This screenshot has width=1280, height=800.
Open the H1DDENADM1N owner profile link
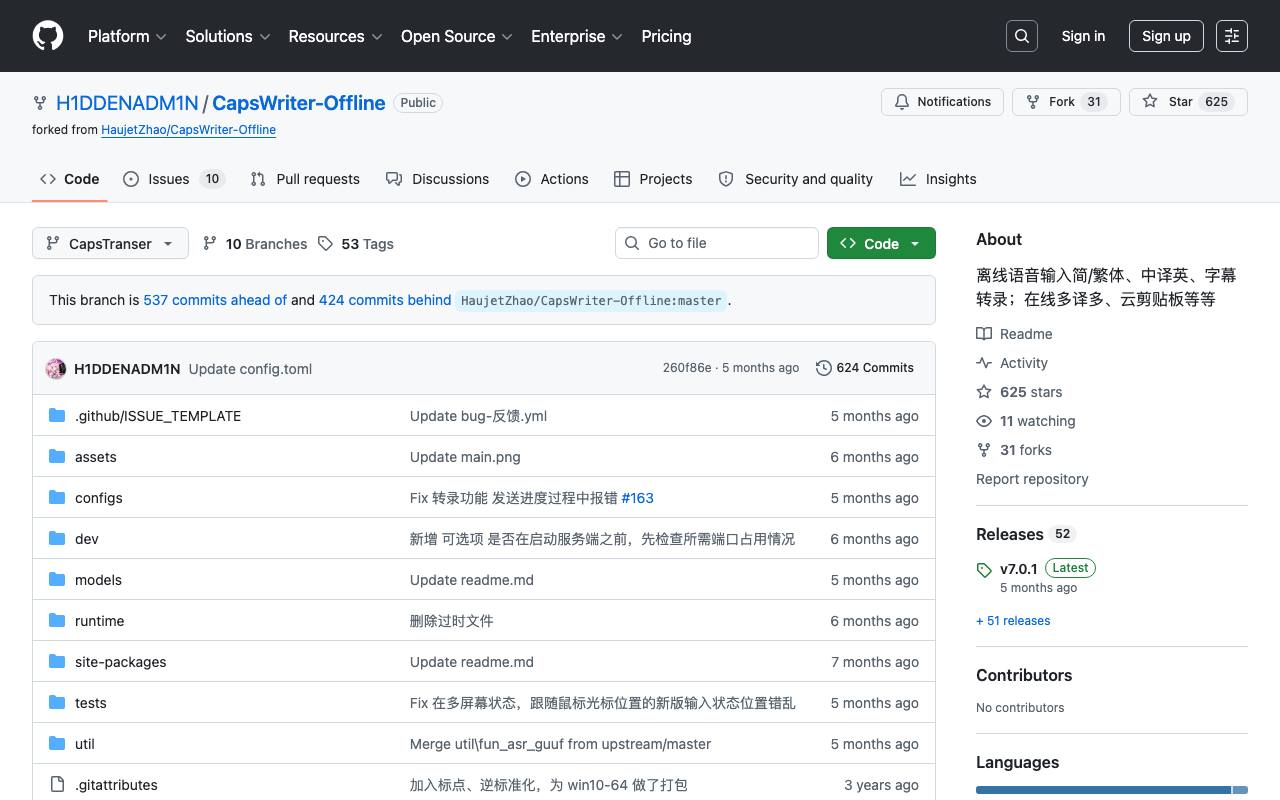(x=127, y=103)
